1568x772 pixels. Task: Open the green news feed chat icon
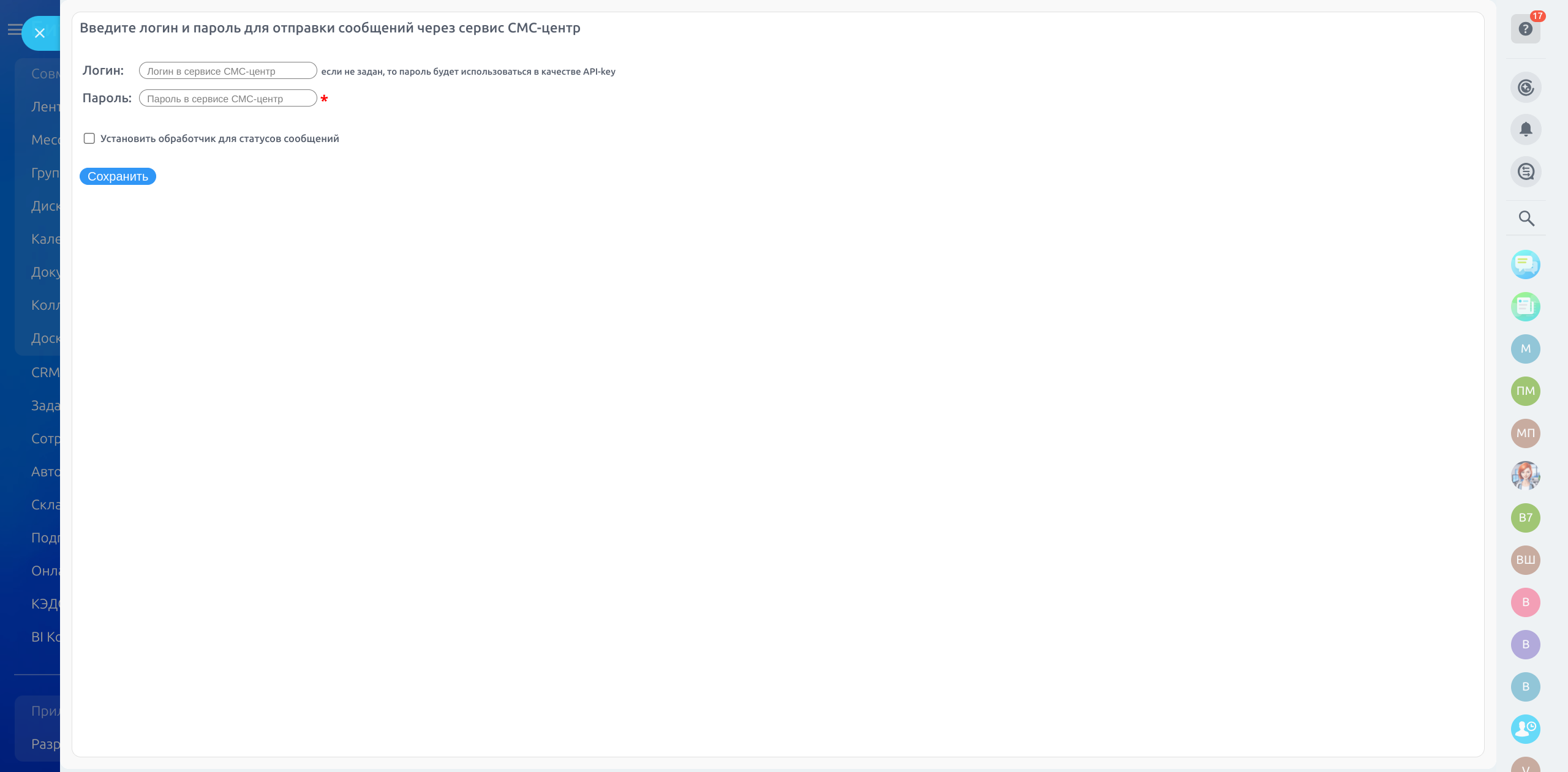(x=1526, y=307)
